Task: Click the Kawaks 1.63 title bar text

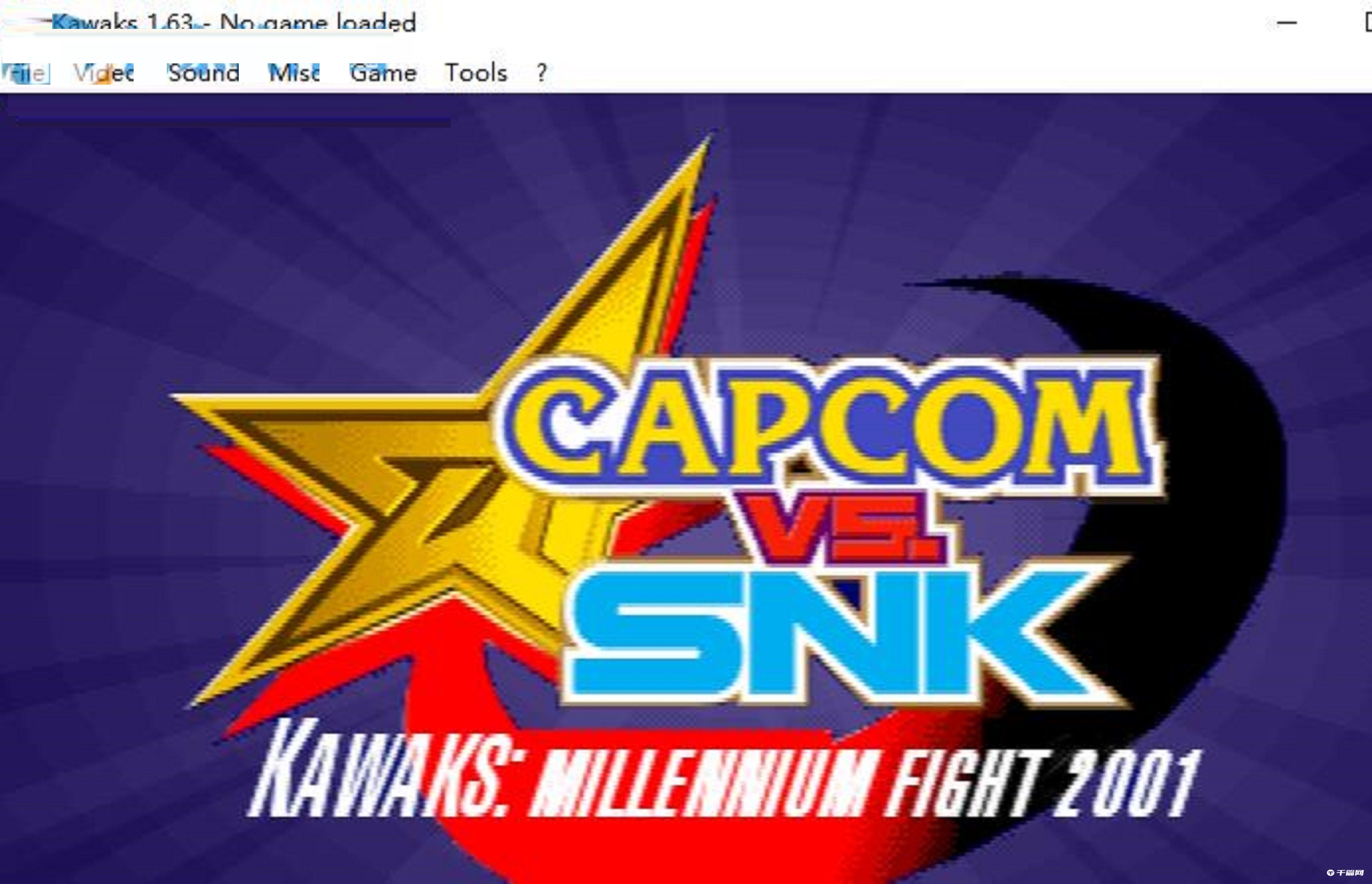Action: [x=234, y=23]
